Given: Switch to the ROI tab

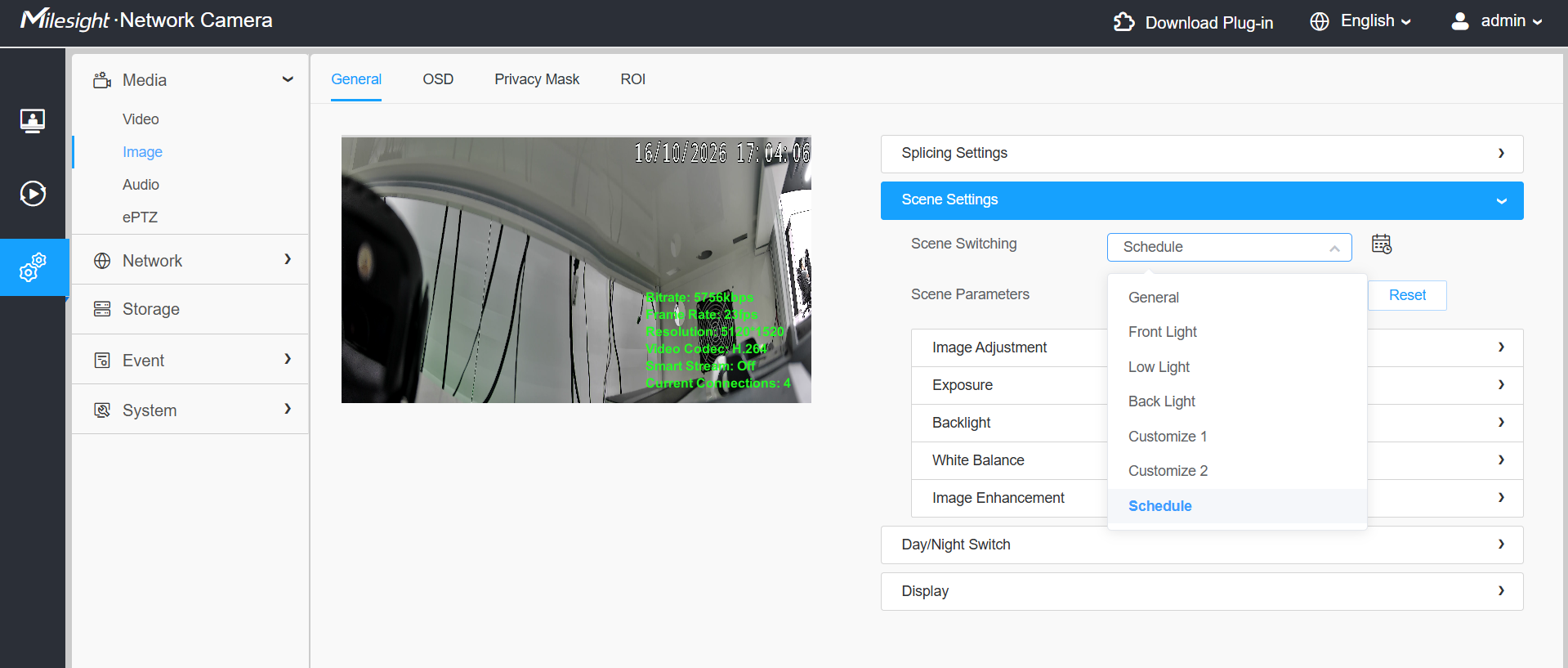Looking at the screenshot, I should point(632,79).
